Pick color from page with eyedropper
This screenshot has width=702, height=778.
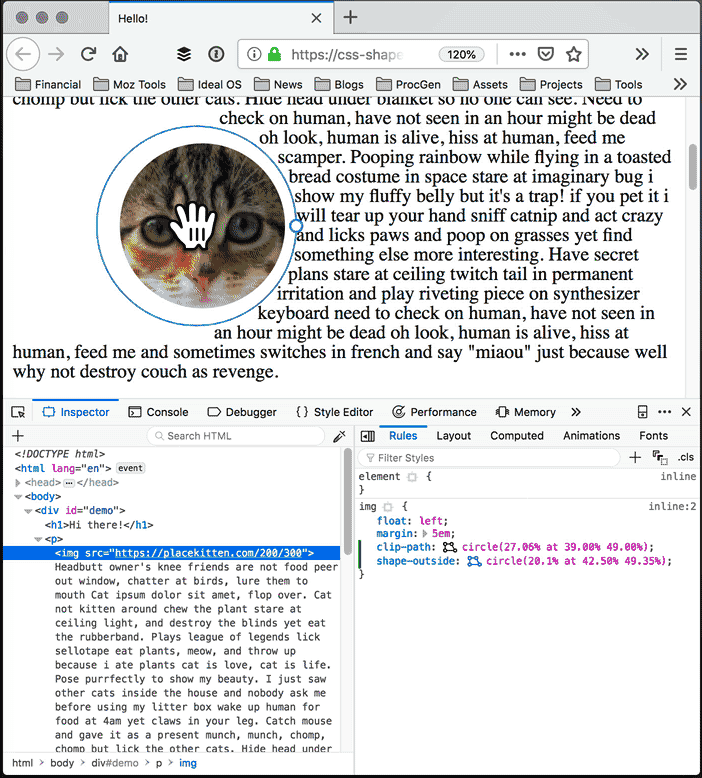[x=339, y=436]
